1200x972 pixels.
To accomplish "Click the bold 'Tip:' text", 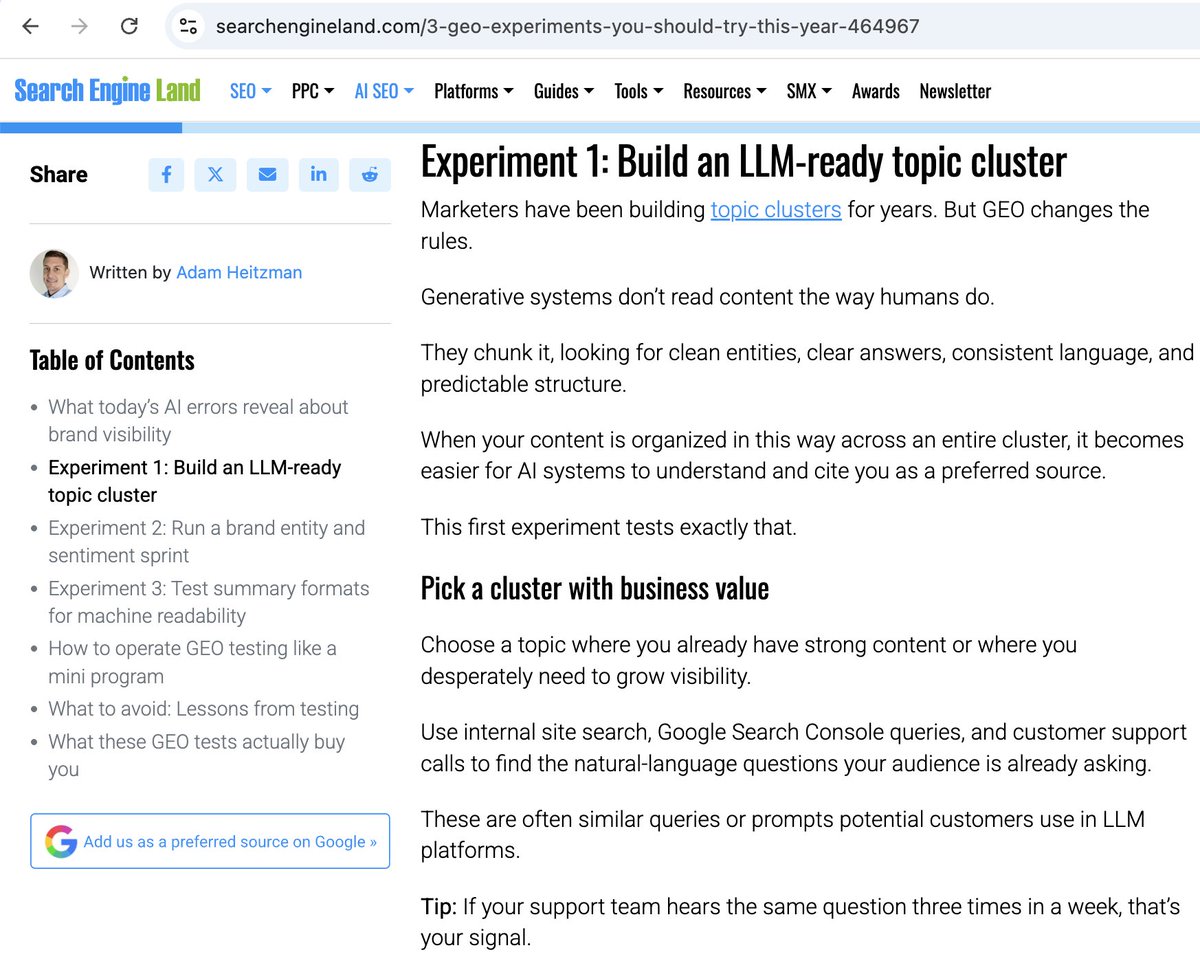I will [439, 907].
